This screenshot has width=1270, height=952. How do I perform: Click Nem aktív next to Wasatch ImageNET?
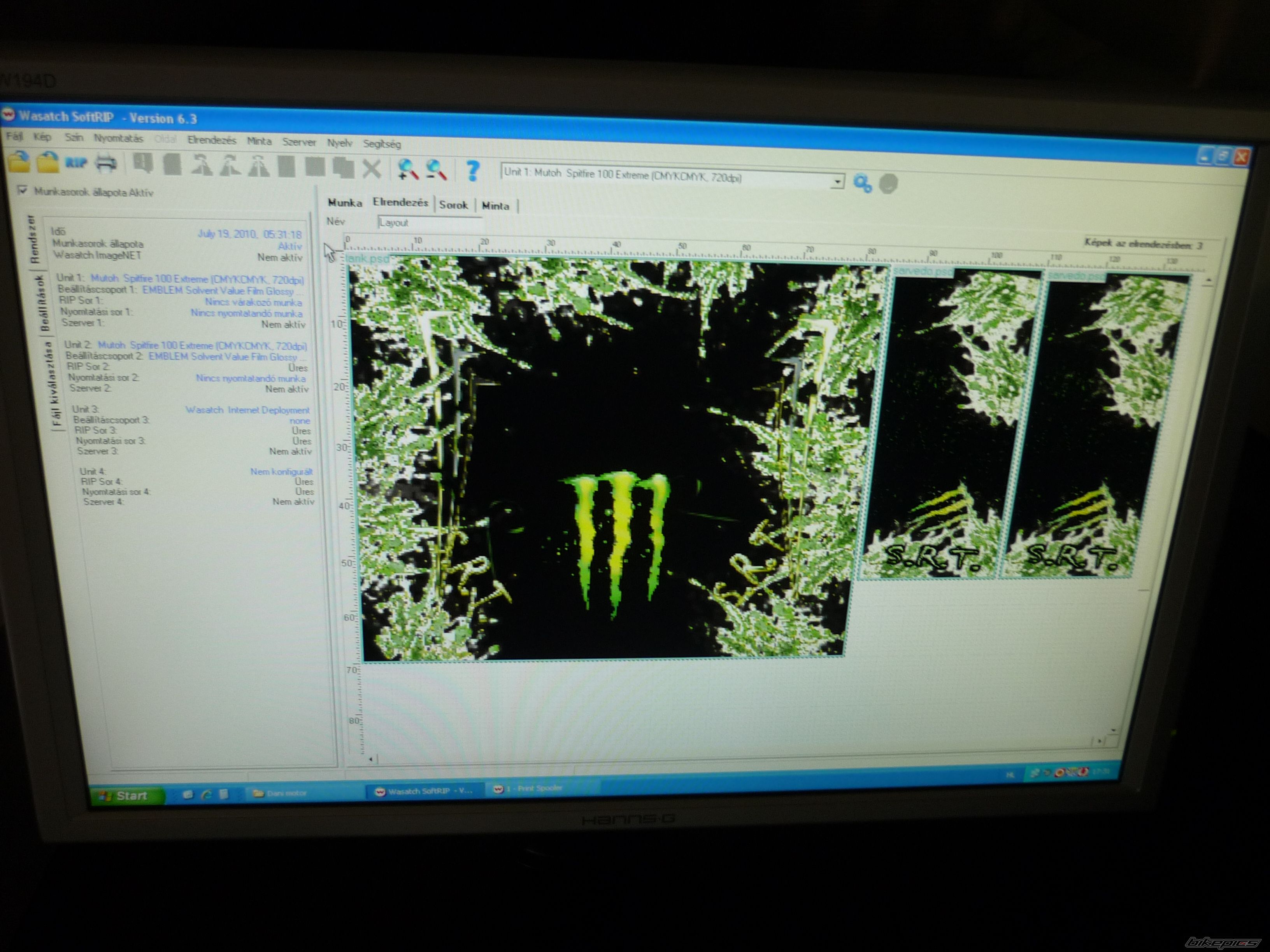point(280,258)
